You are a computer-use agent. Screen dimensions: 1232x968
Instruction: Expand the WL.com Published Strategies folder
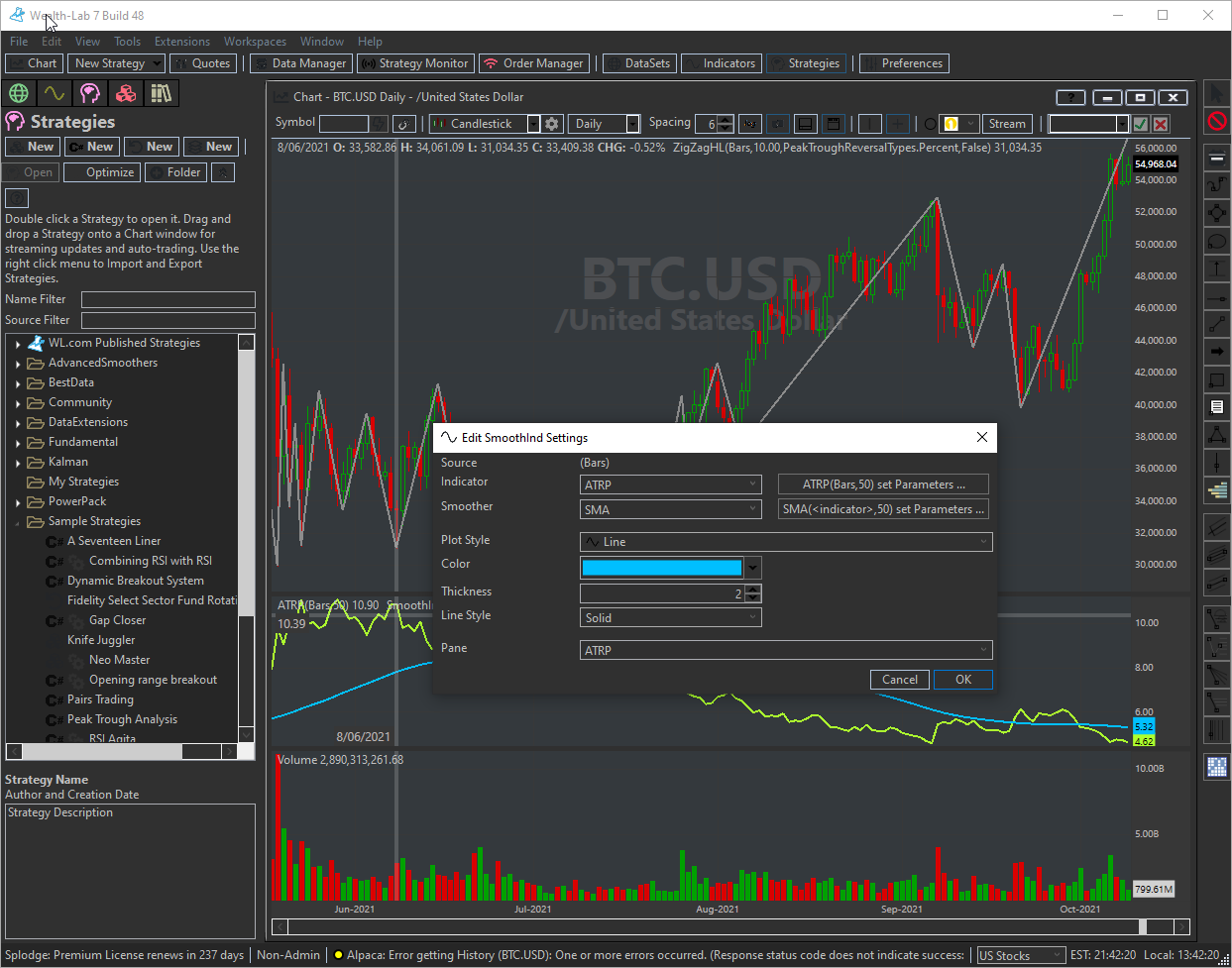[18, 344]
